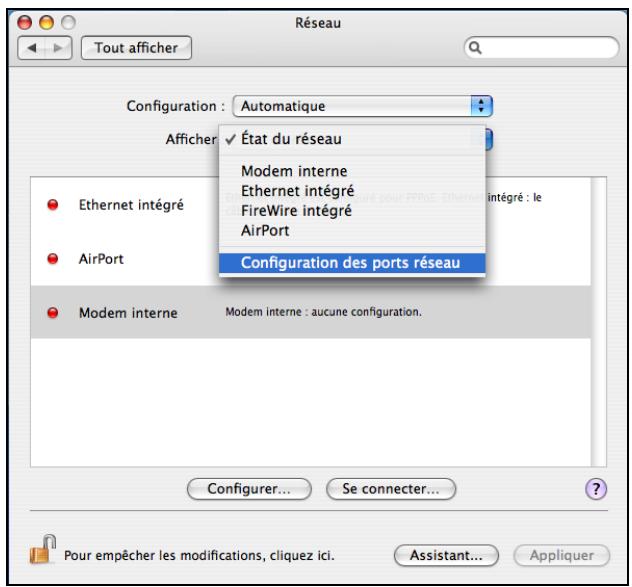Click the red status dot beside Ethernet intégré

(x=53, y=205)
